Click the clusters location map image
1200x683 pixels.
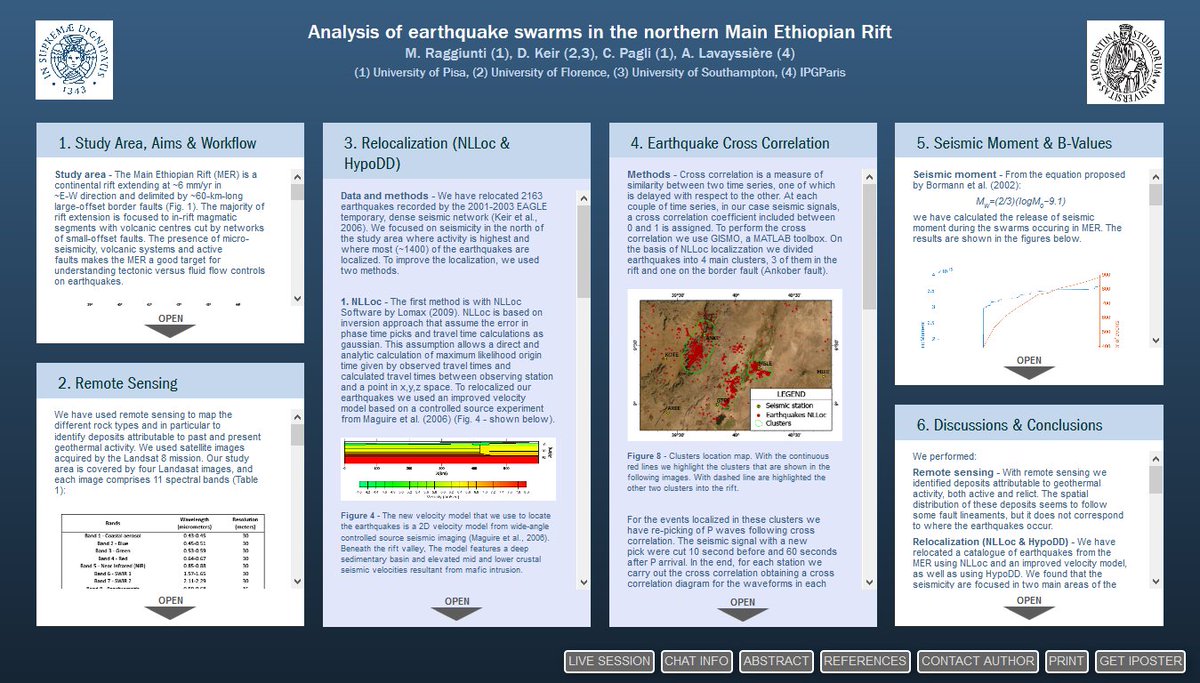(x=735, y=366)
